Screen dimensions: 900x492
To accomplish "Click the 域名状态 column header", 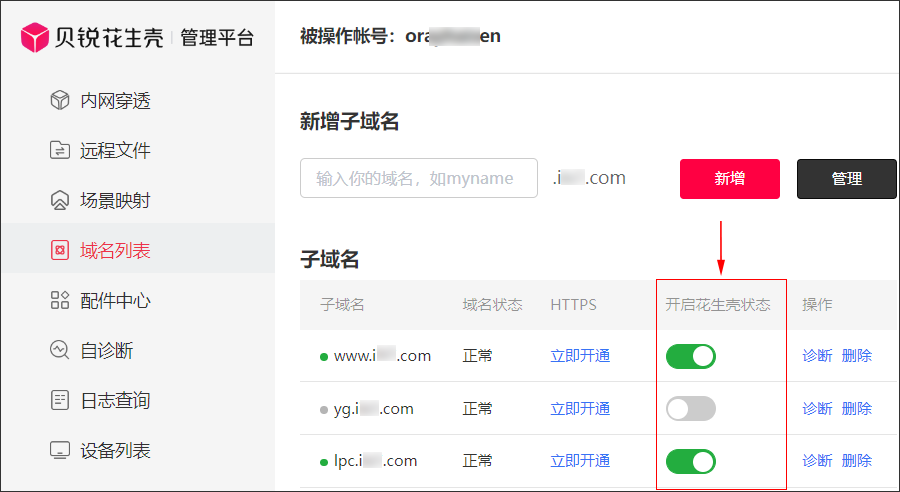I will click(x=492, y=304).
